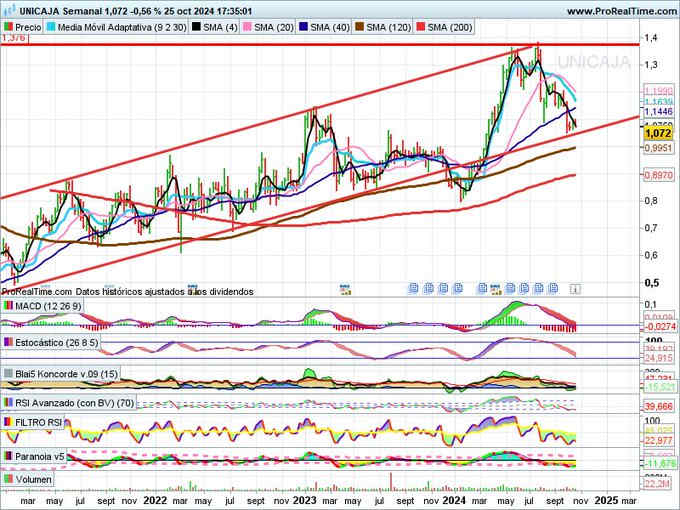Screen dimensions: 680x510
Task: Open the dividend event icon near April 2024
Action: (x=495, y=289)
